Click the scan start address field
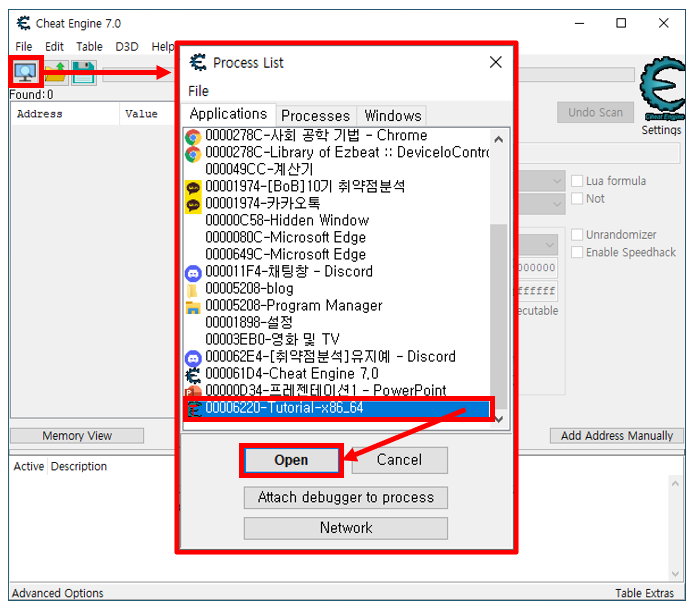The height and width of the screenshot is (612, 694). point(536,267)
